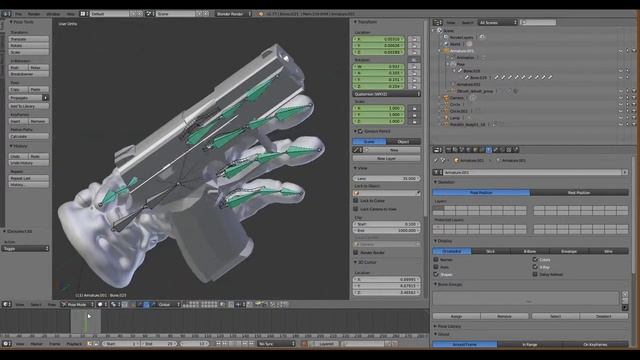Switch to the Render properties tab icon
The image size is (640, 360).
point(448,150)
